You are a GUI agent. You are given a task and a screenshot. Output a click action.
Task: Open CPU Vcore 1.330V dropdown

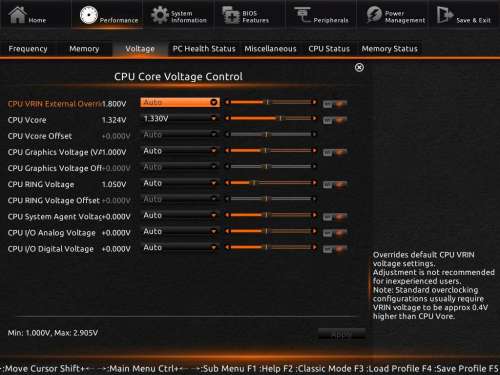[x=180, y=118]
